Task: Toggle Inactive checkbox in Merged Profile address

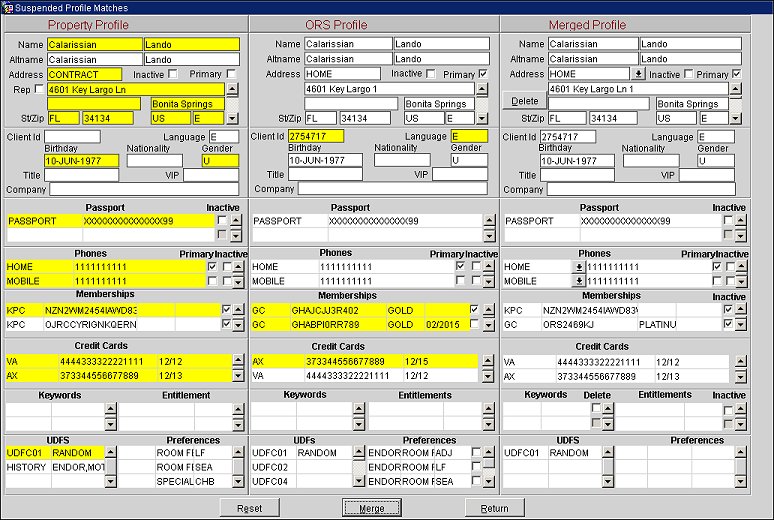Action: pyautogui.click(x=687, y=74)
